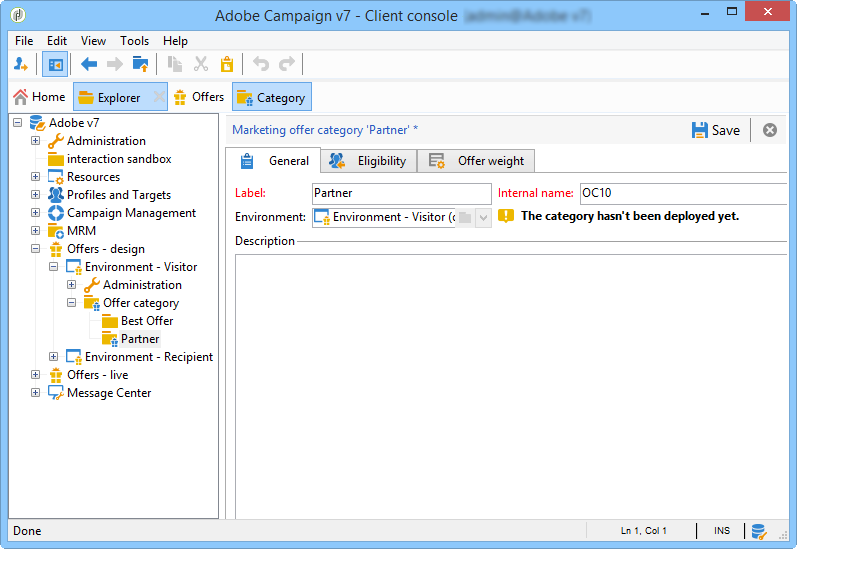Viewport: 844px width, 584px height.
Task: Click the Cut scissors icon
Action: (201, 64)
